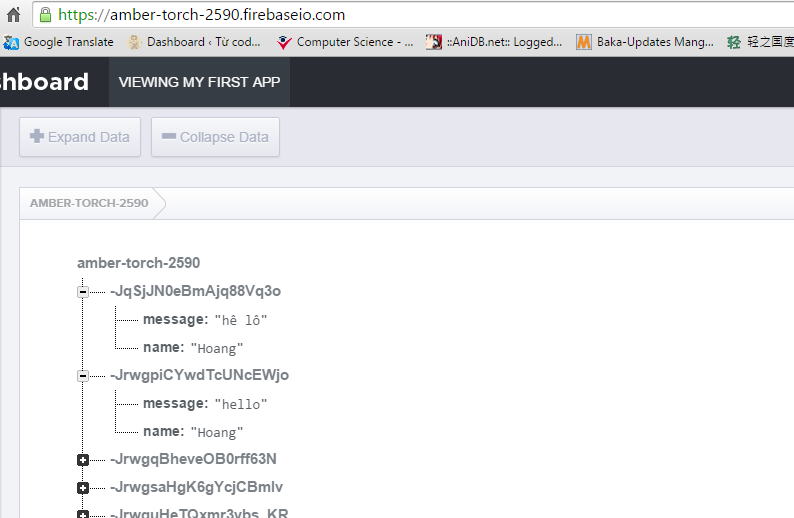Click the Expand Data button
This screenshot has width=794, height=518.
pos(80,137)
